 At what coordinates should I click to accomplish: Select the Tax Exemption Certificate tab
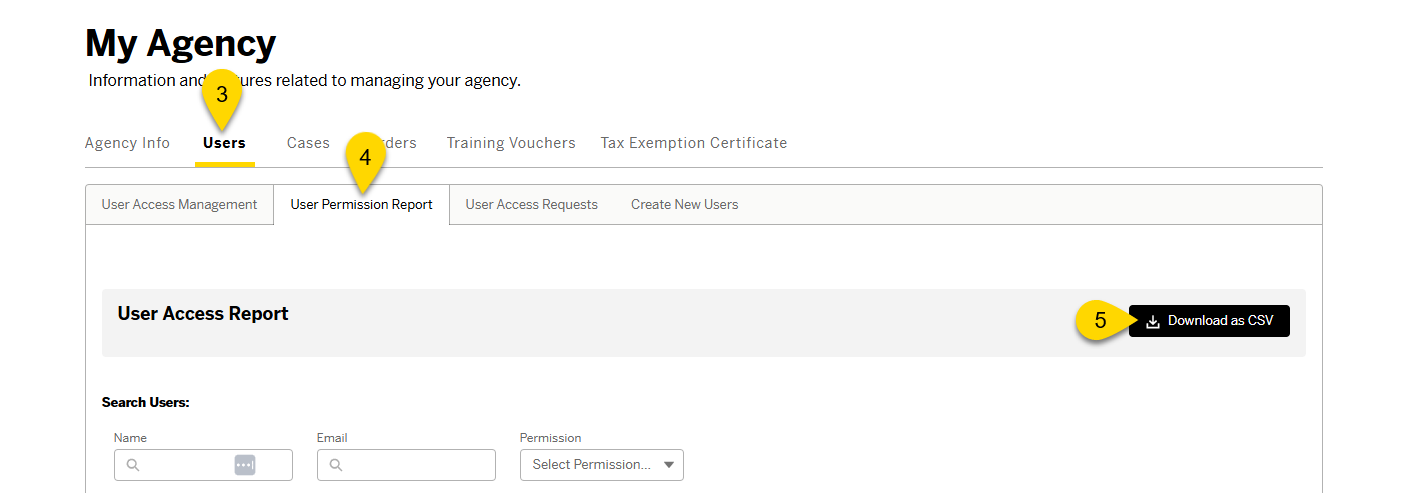pos(694,143)
